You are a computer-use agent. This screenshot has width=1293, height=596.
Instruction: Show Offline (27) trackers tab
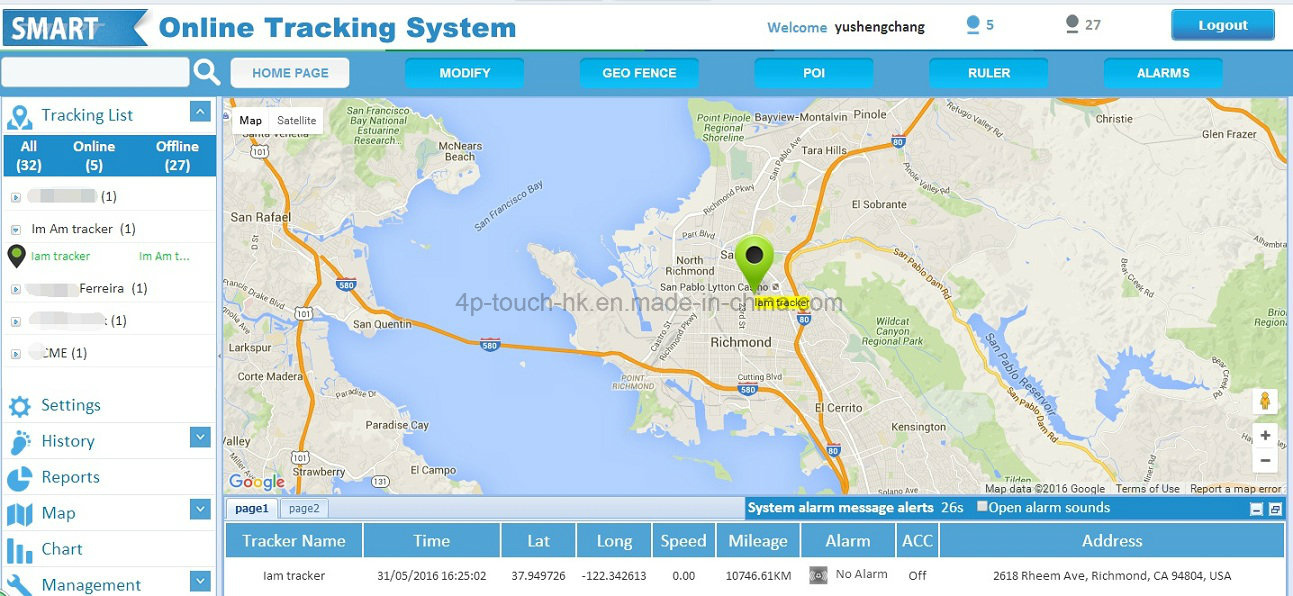177,156
